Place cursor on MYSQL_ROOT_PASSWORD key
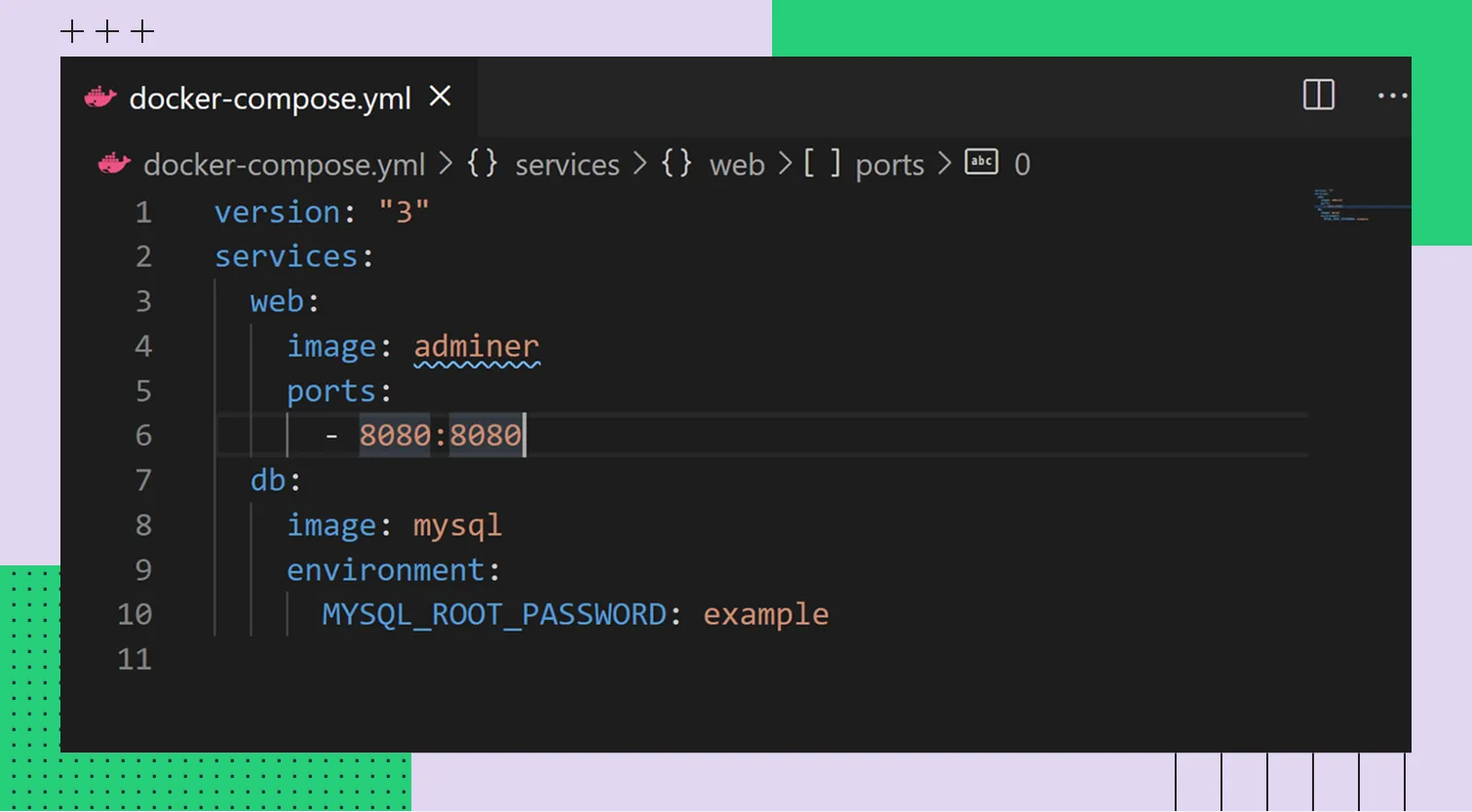1472x812 pixels. coord(494,614)
